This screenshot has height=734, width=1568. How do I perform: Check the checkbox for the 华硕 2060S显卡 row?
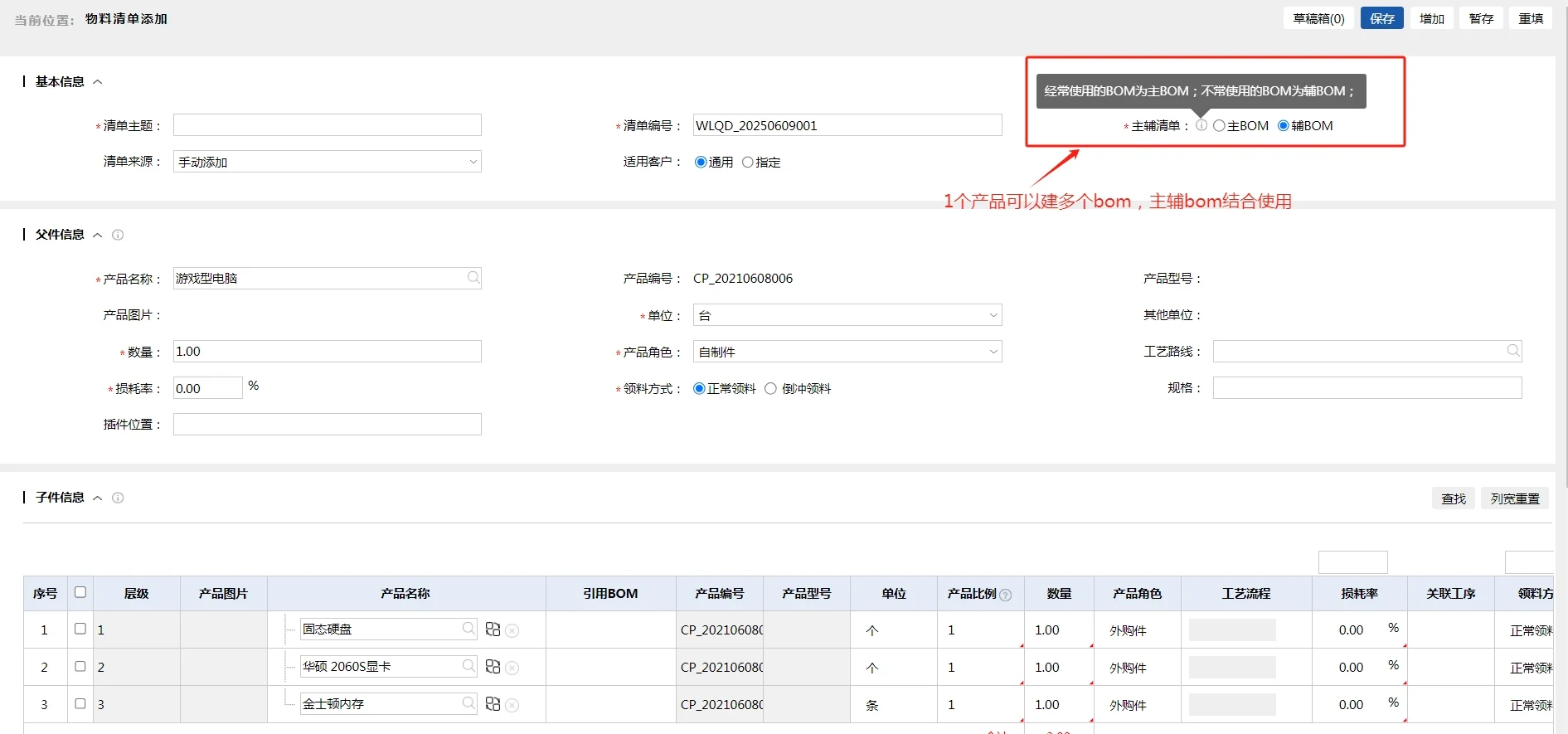[x=80, y=666]
